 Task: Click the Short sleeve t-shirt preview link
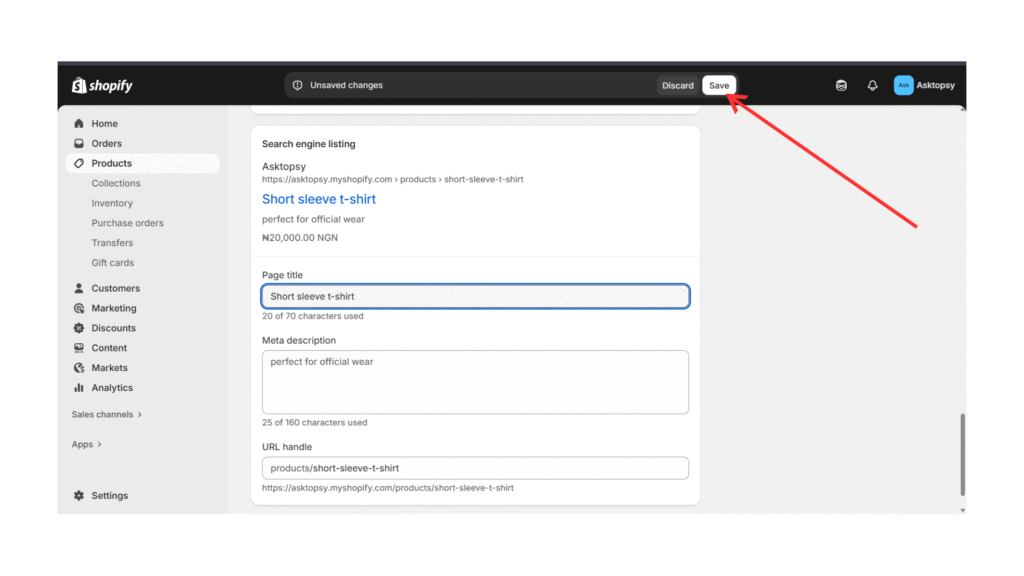point(319,199)
